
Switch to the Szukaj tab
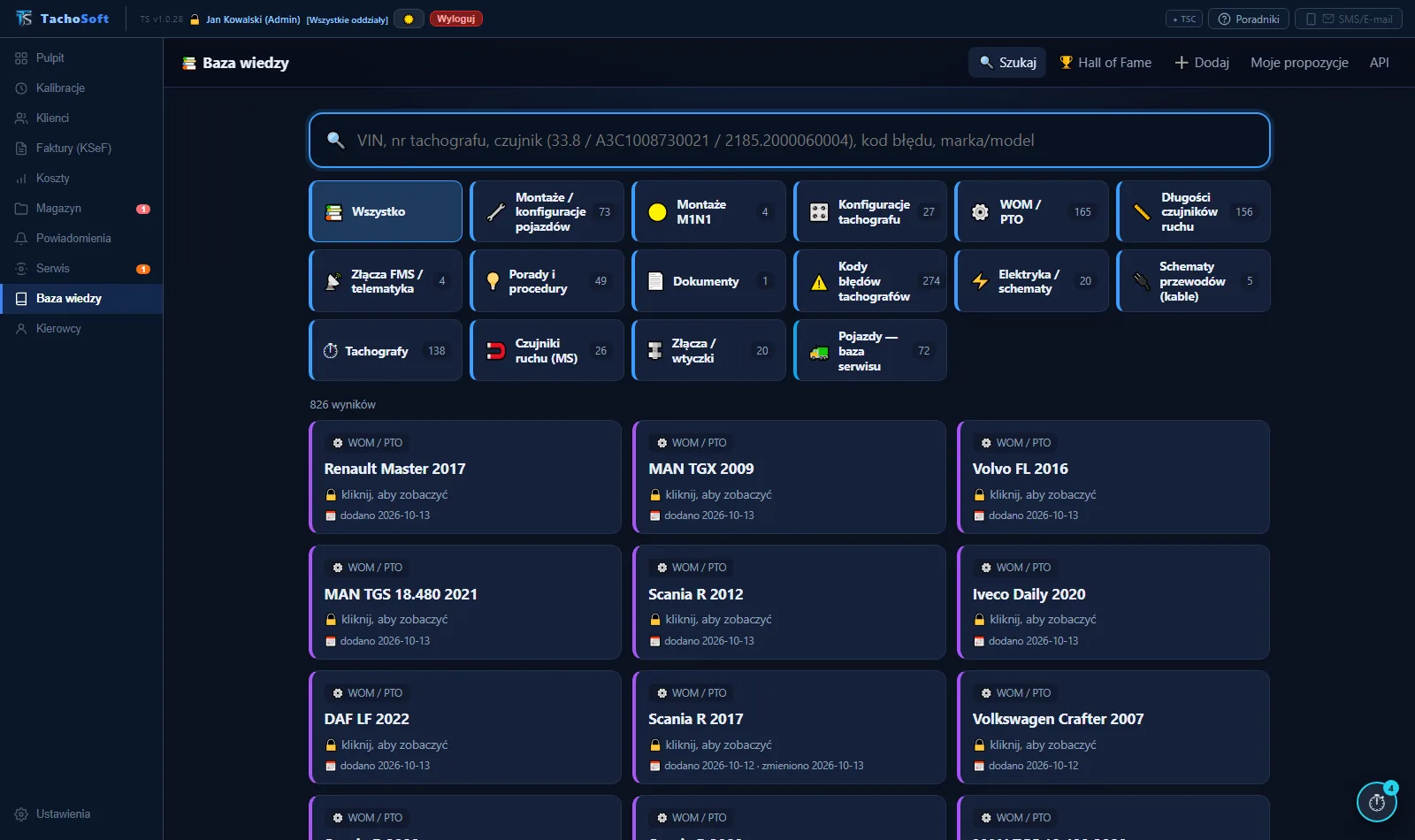pyautogui.click(x=1007, y=63)
